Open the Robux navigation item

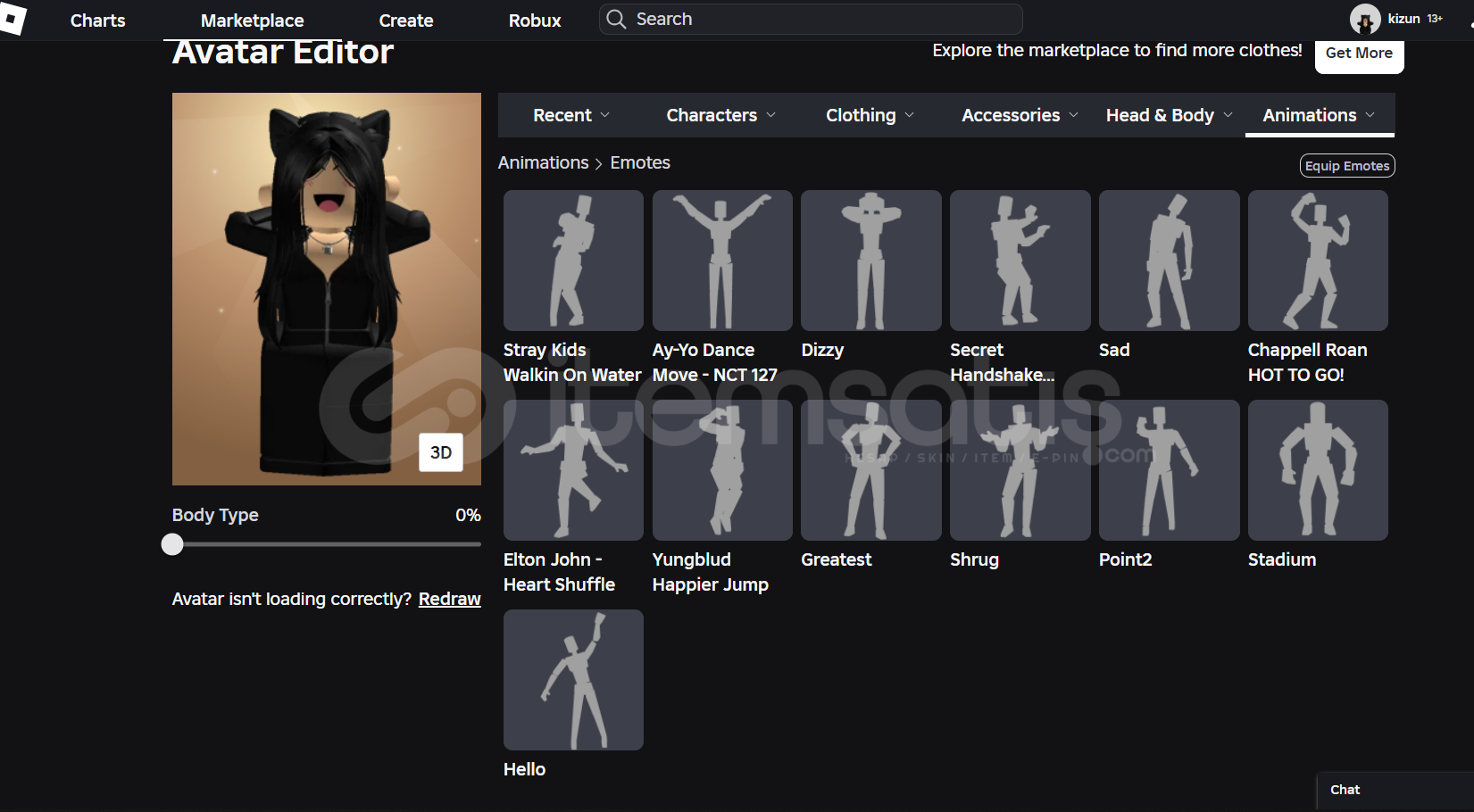535,20
